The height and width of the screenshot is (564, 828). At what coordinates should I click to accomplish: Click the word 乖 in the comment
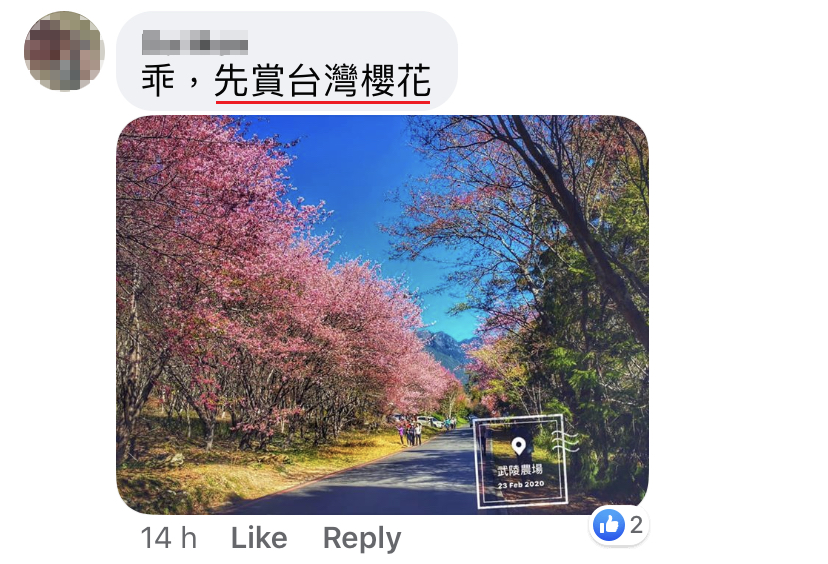pyautogui.click(x=158, y=80)
